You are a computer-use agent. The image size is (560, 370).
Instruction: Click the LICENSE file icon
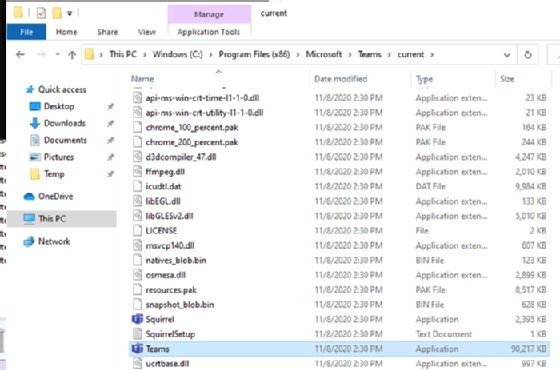point(138,231)
